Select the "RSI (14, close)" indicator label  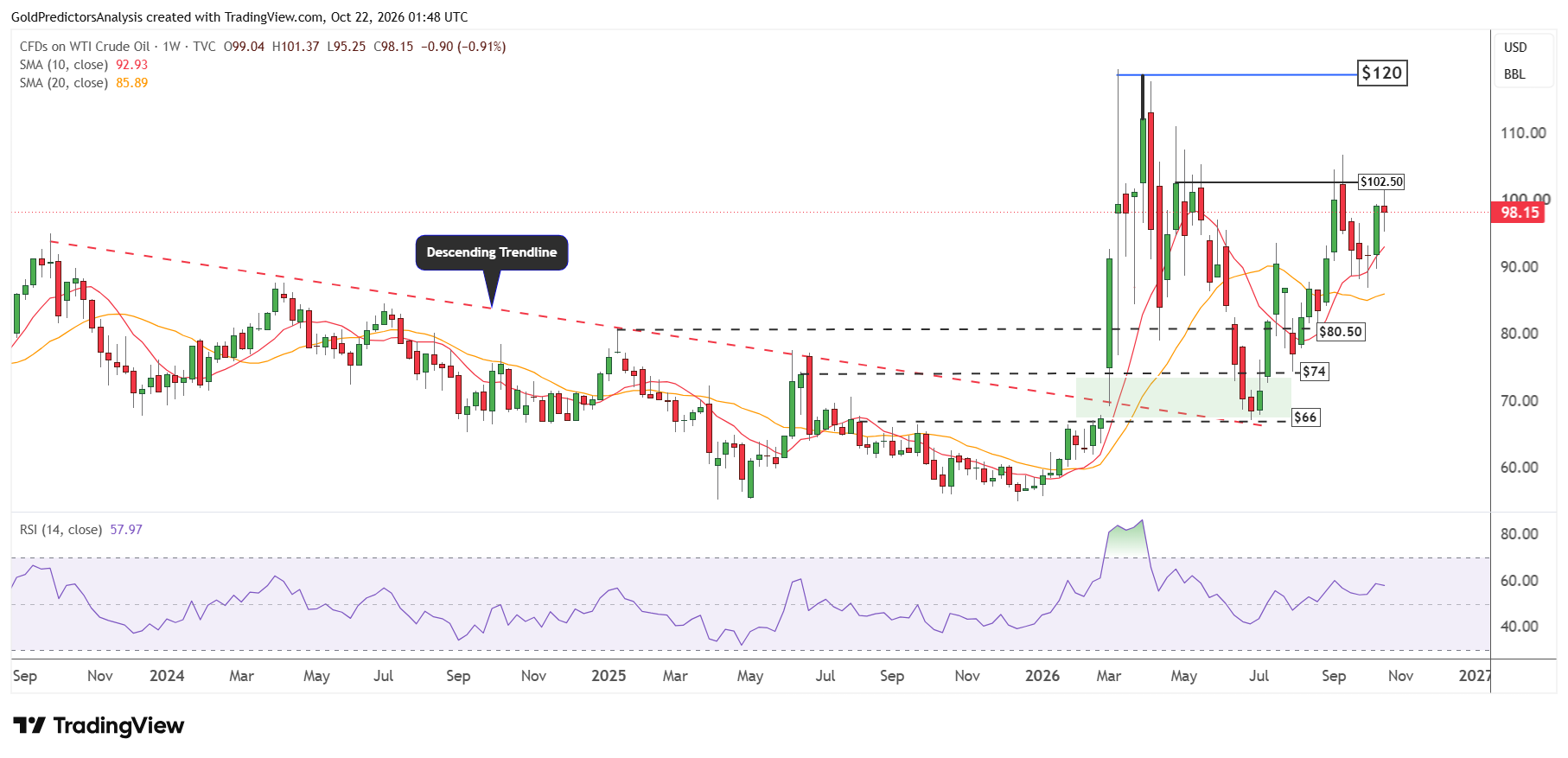pyautogui.click(x=61, y=530)
